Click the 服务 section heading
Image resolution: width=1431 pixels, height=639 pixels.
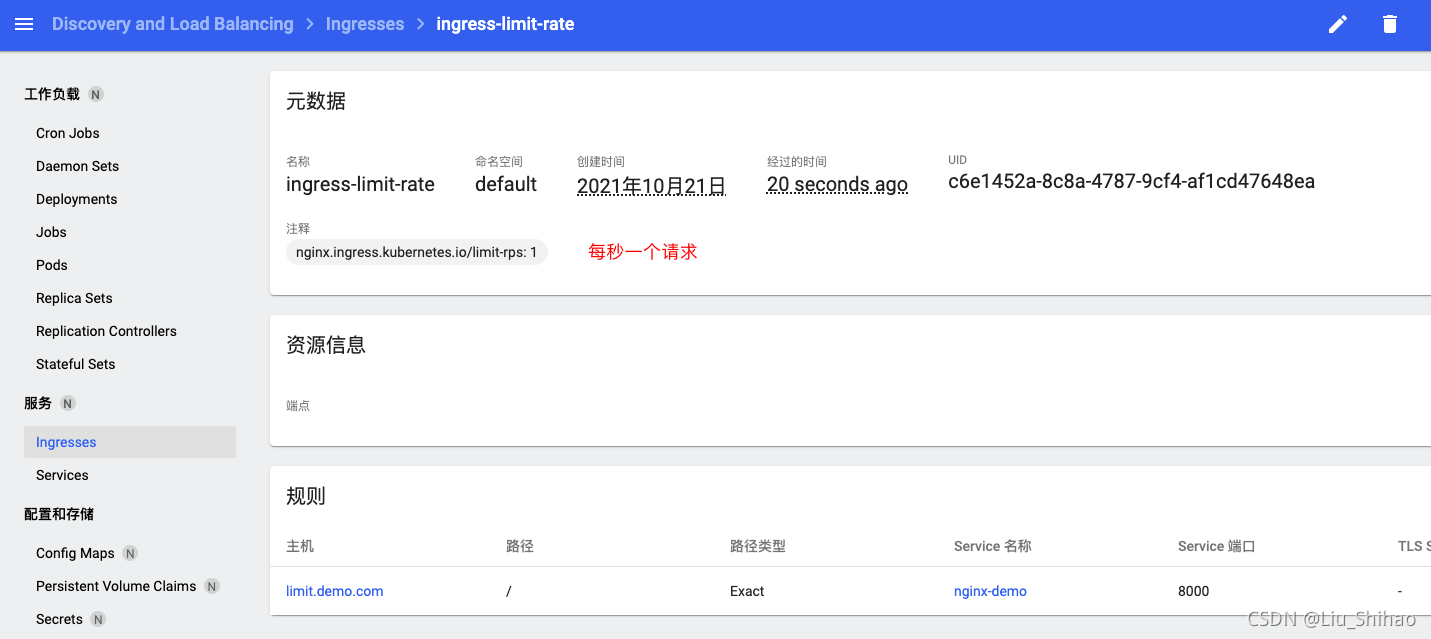click(38, 403)
